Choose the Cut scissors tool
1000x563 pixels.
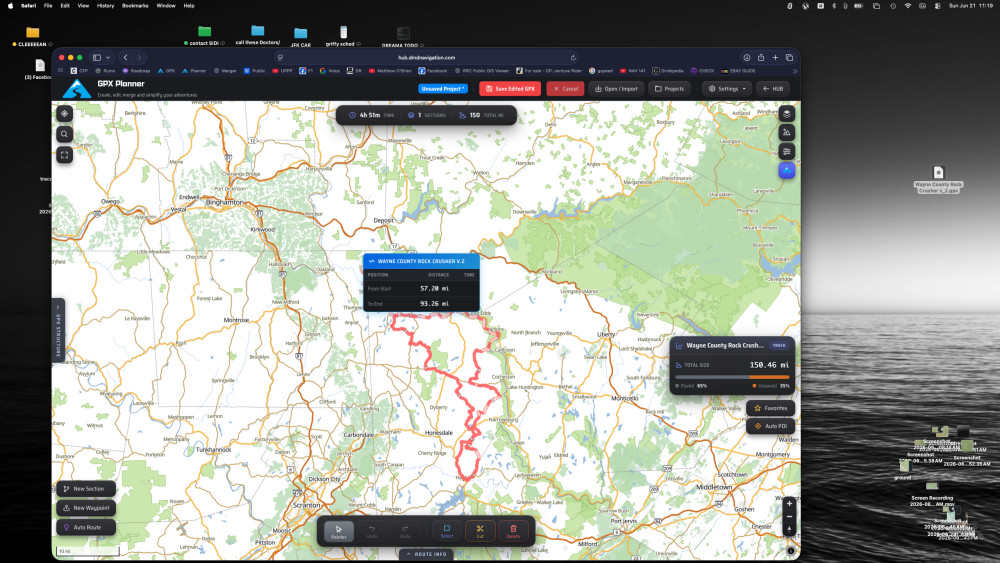click(480, 531)
